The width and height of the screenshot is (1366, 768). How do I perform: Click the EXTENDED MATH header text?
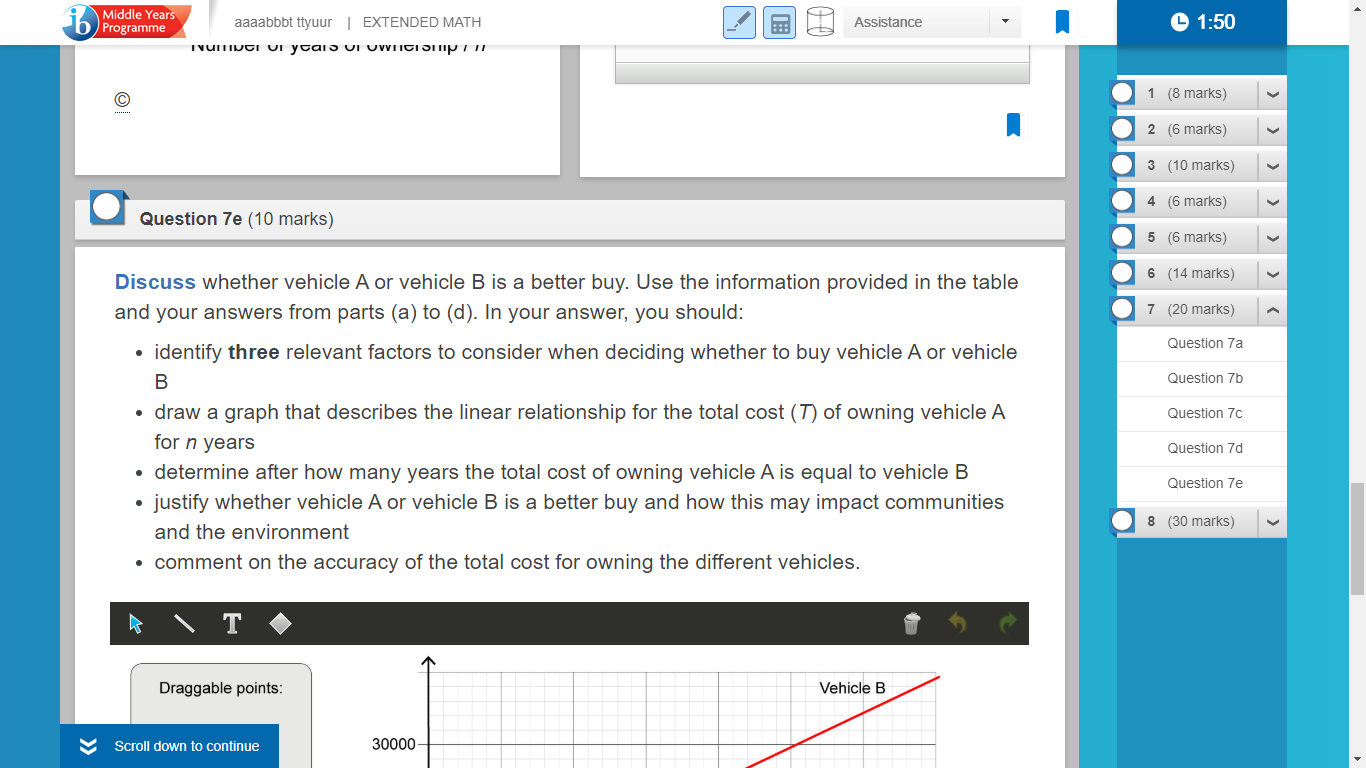pos(422,22)
